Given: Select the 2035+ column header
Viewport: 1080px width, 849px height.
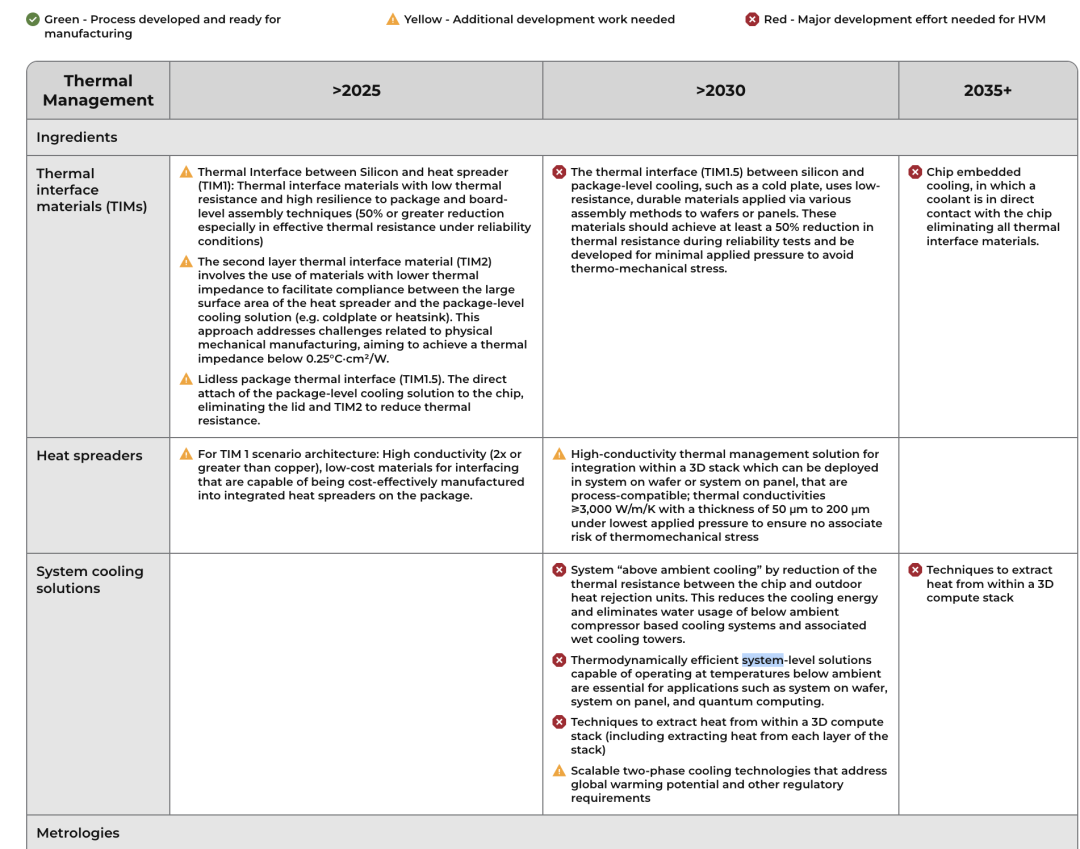Looking at the screenshot, I should click(987, 90).
